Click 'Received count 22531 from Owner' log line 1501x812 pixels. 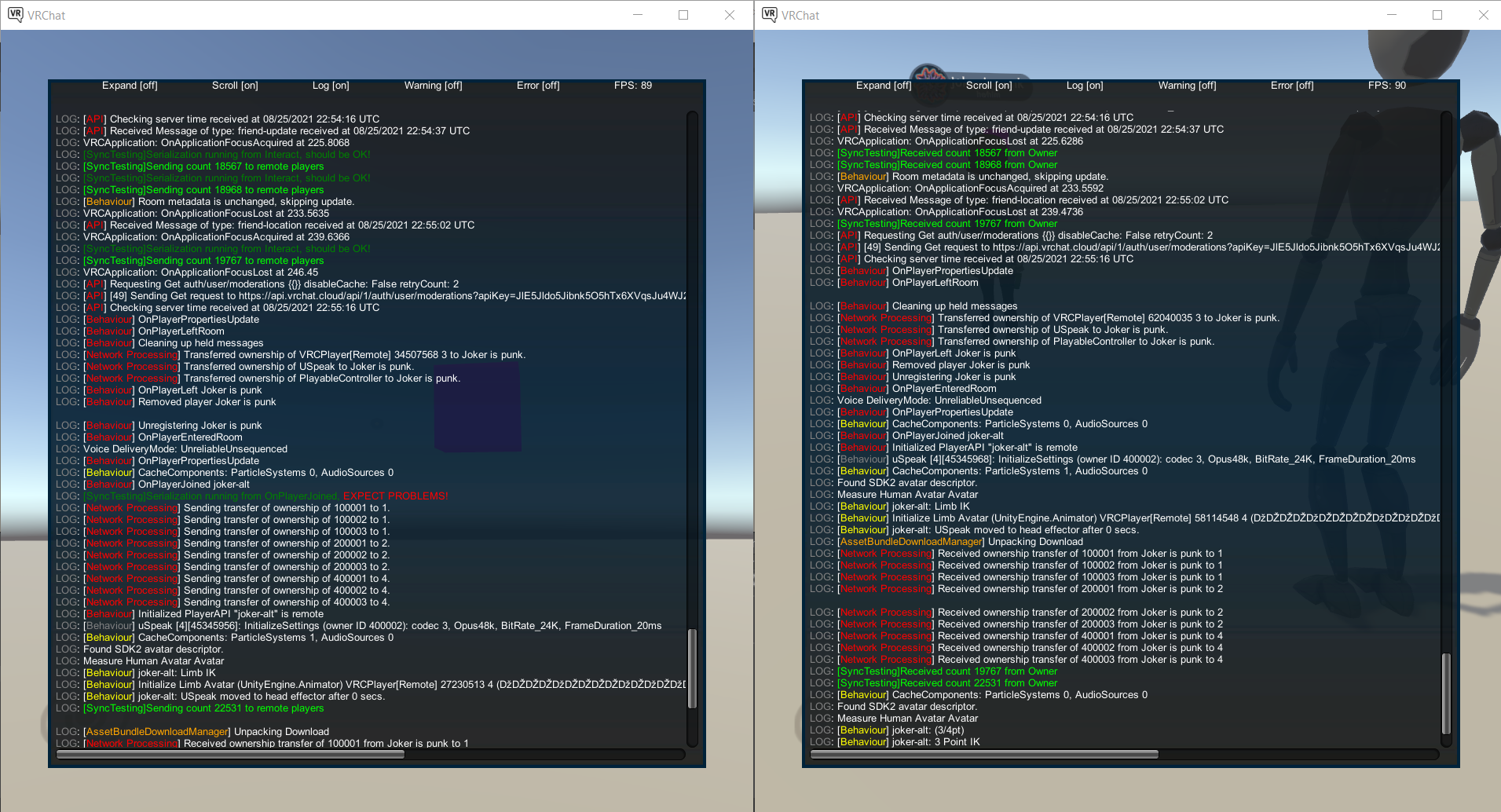(934, 683)
